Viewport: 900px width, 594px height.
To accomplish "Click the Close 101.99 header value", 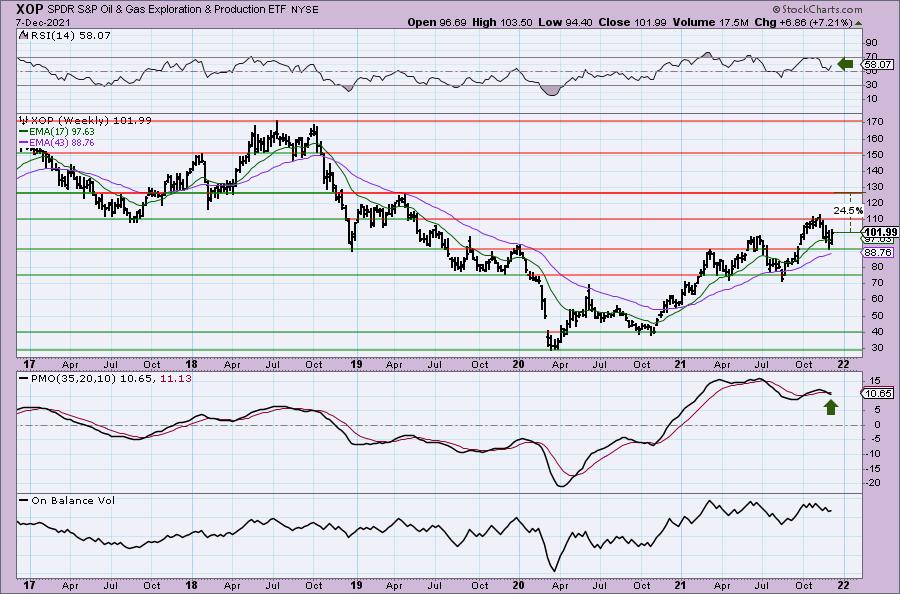I will pos(633,22).
